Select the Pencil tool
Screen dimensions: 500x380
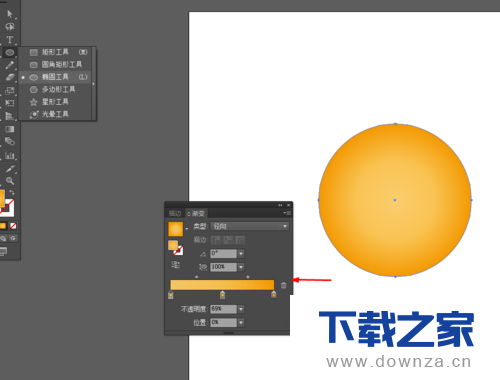coord(10,65)
